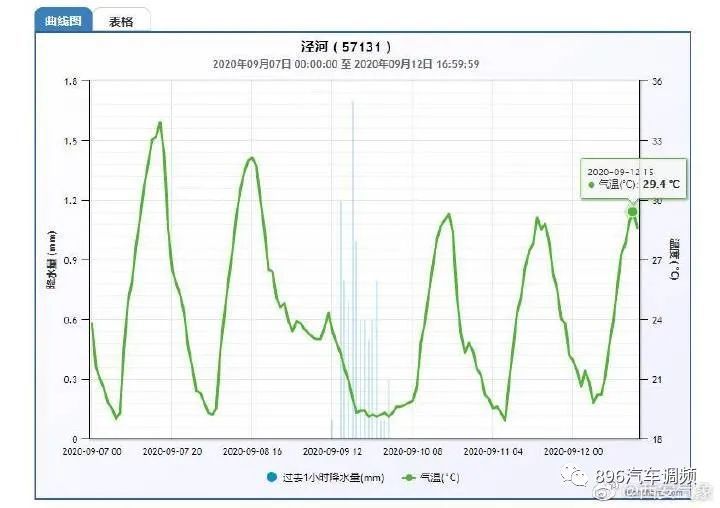Click the 降水量 (mm) axis title

click(x=51, y=260)
